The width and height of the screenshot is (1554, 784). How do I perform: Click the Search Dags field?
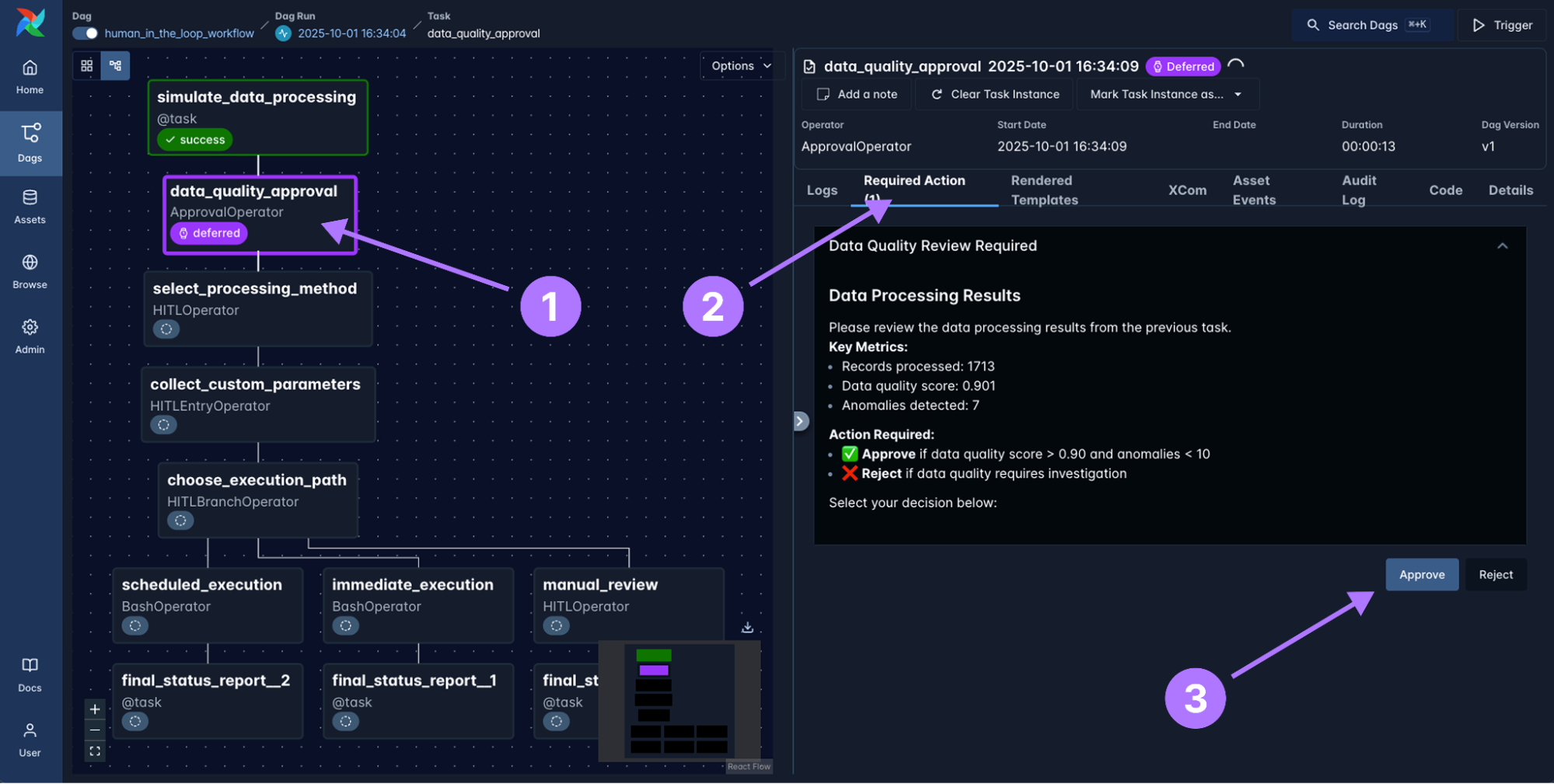point(1372,25)
